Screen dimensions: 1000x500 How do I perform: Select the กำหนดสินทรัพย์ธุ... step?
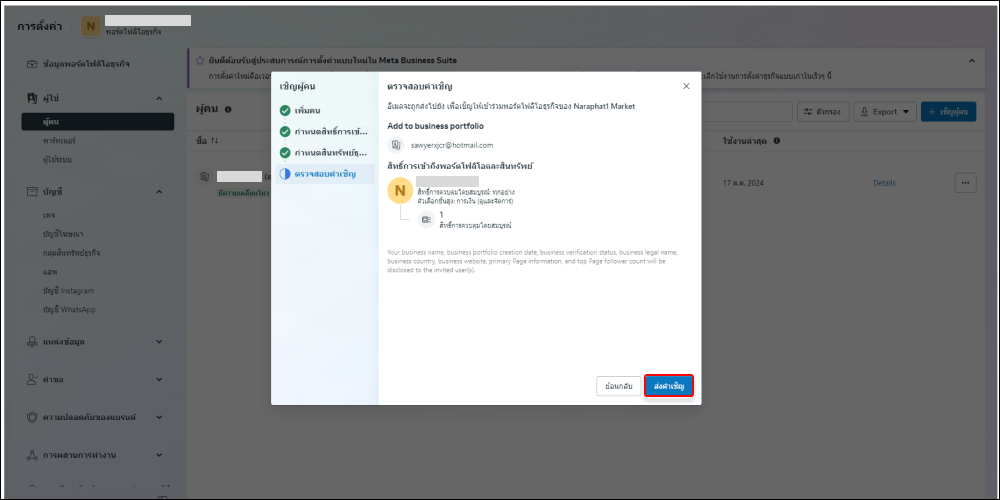pyautogui.click(x=325, y=153)
